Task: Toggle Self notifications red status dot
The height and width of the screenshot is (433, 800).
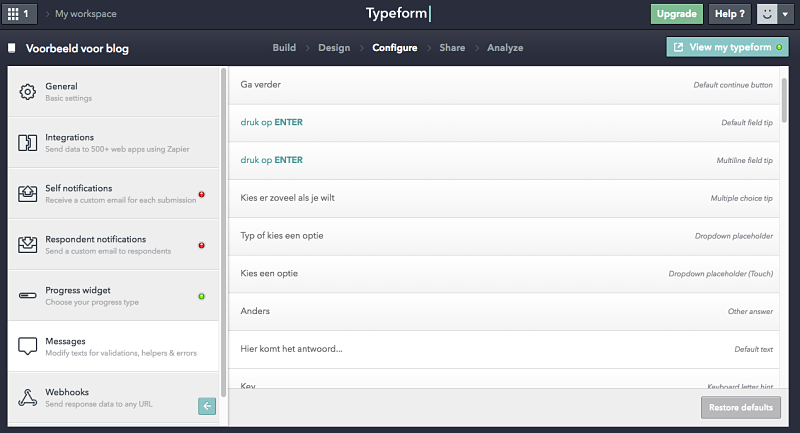Action: point(202,194)
